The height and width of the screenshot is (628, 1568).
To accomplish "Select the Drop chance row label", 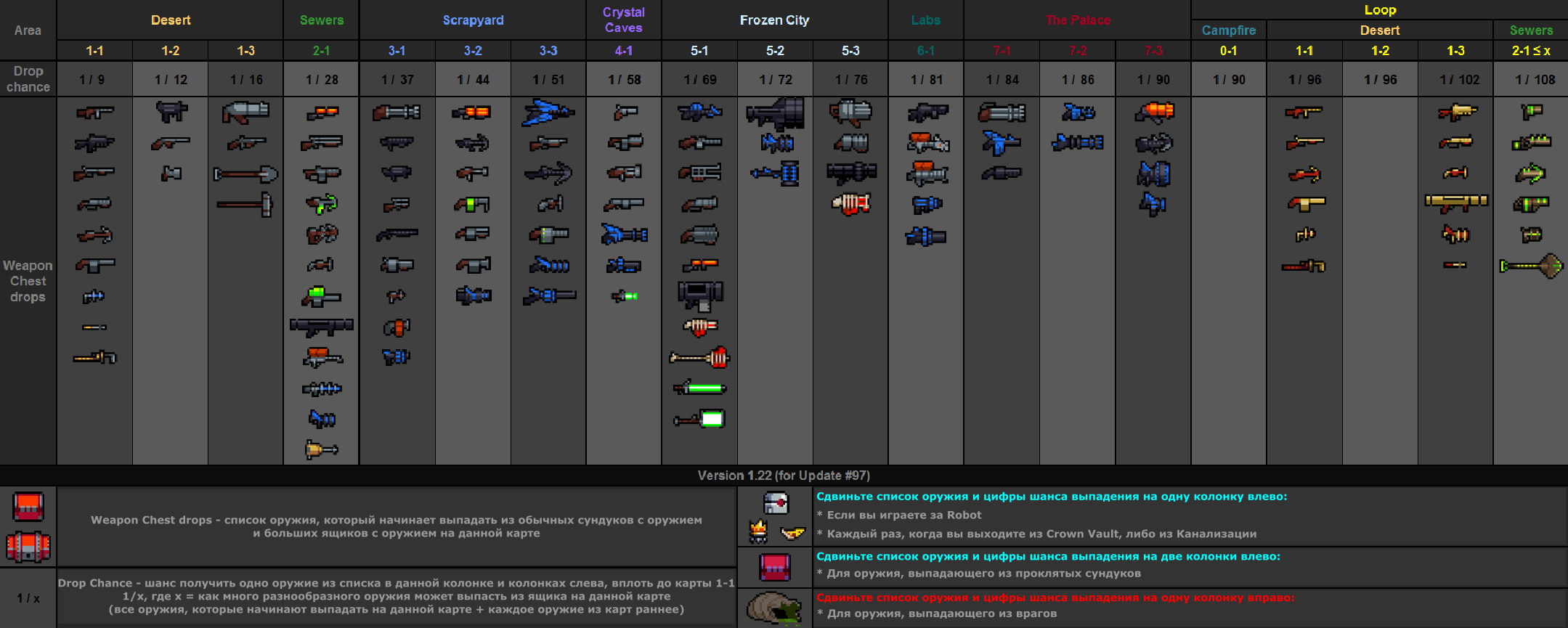I will coord(28,79).
